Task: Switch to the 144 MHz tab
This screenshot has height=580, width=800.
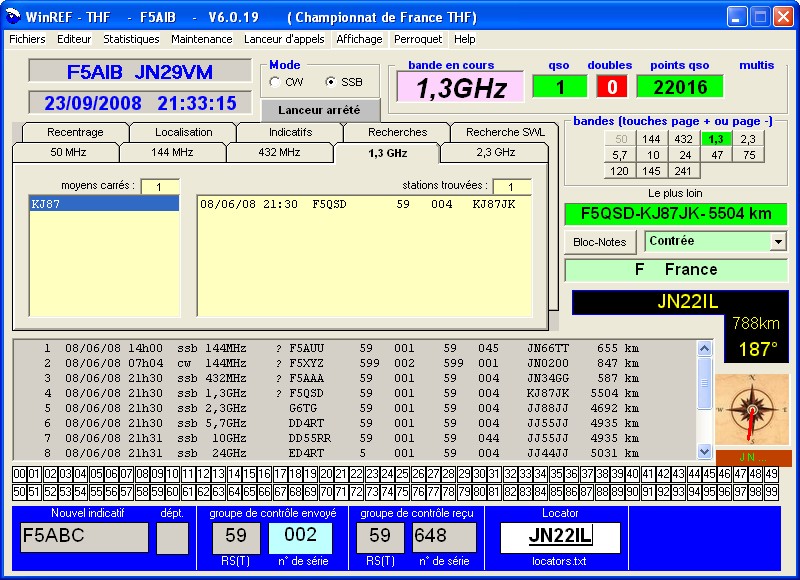Action: (172, 153)
